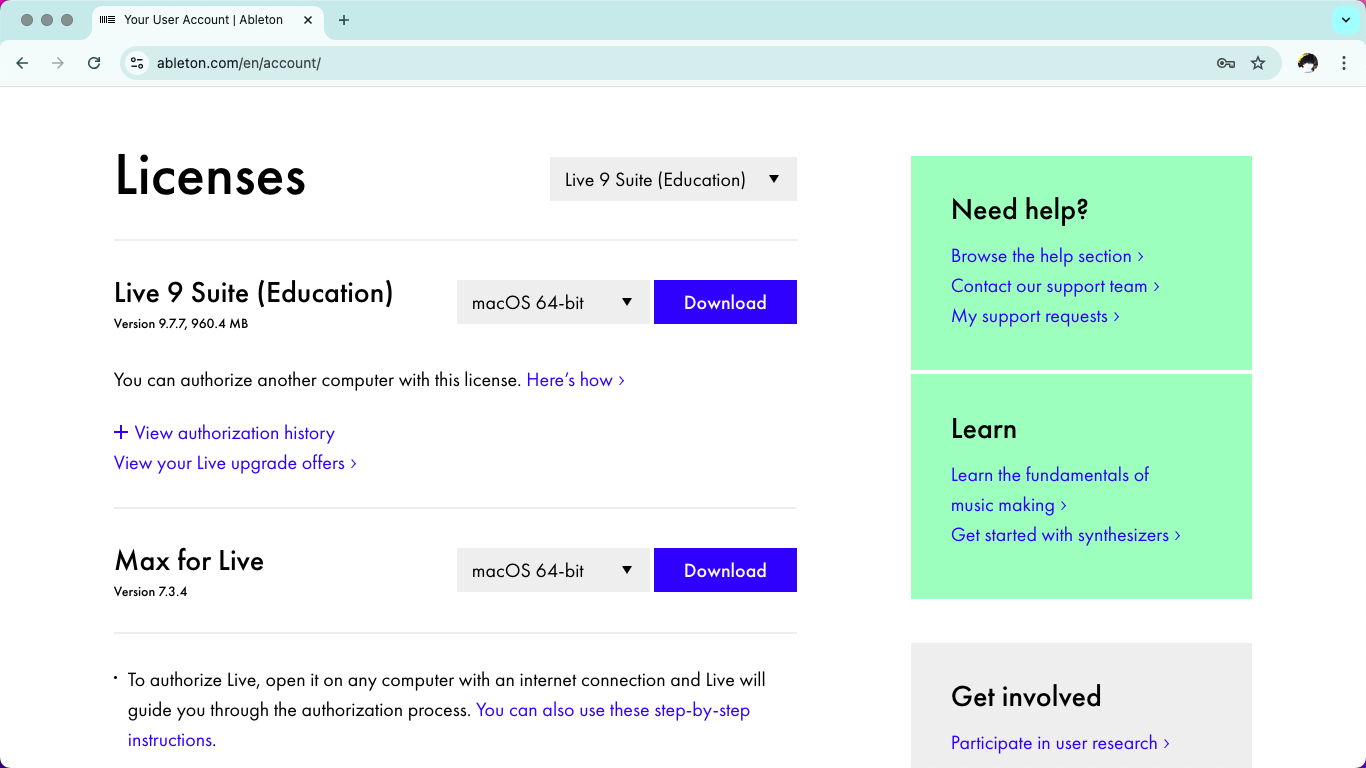The height and width of the screenshot is (768, 1366).
Task: Open Participate in user research
Action: 1060,743
